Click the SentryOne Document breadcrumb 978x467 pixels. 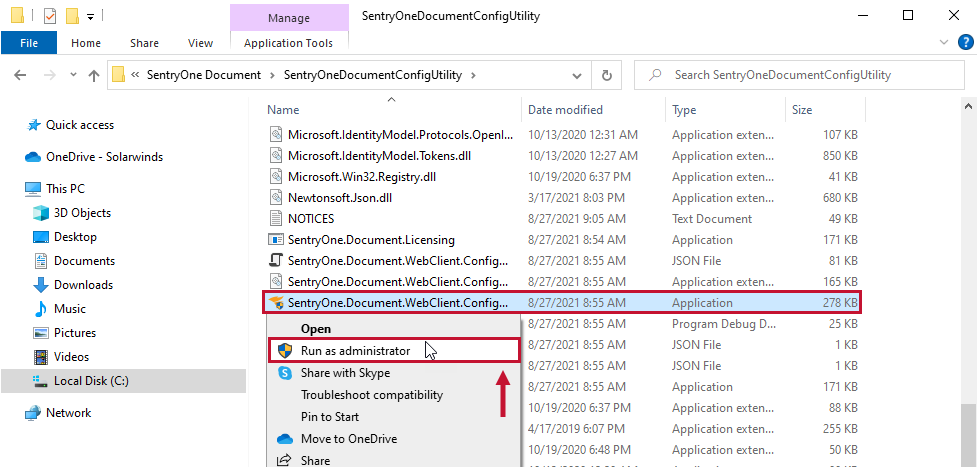pyautogui.click(x=203, y=75)
